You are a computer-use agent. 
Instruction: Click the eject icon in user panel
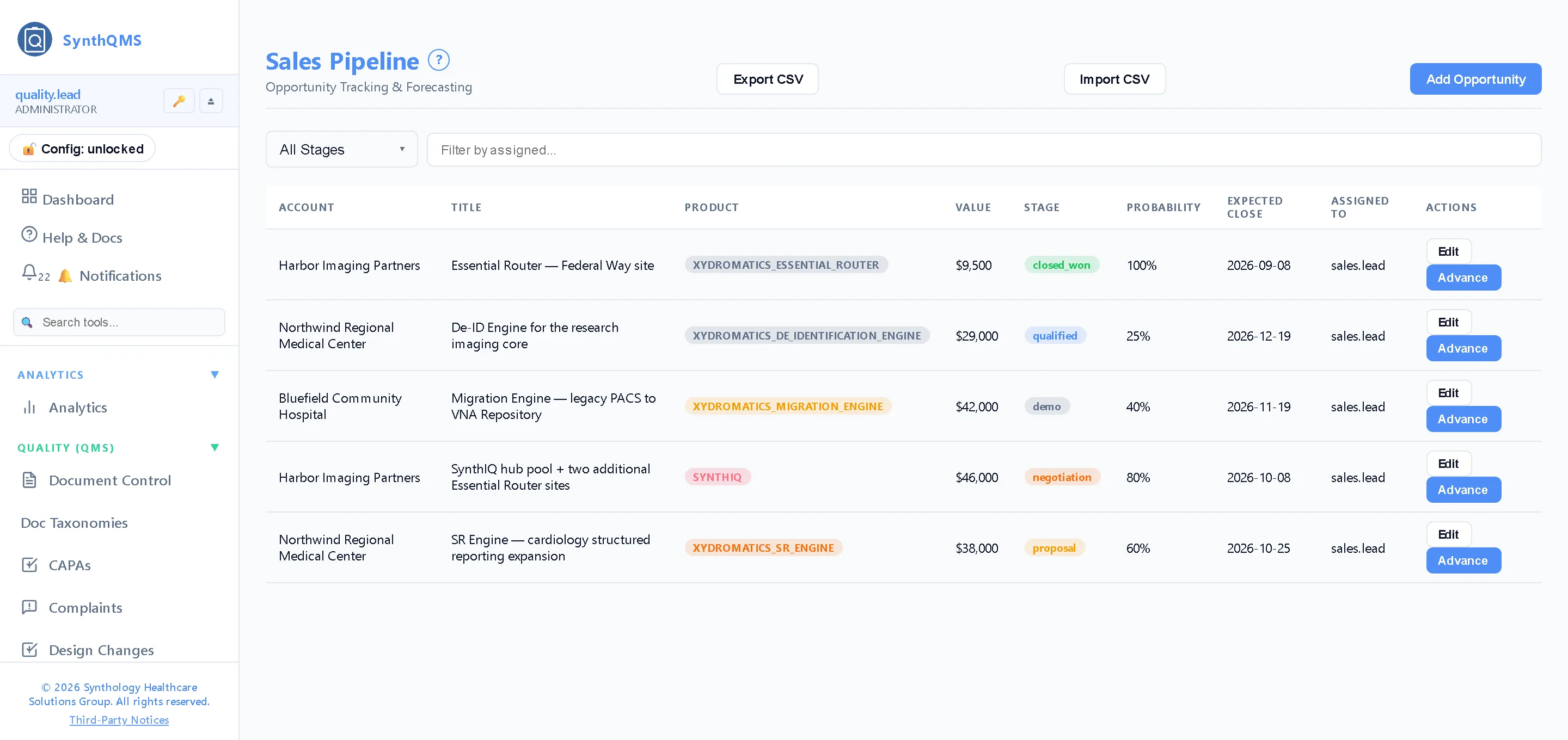211,101
